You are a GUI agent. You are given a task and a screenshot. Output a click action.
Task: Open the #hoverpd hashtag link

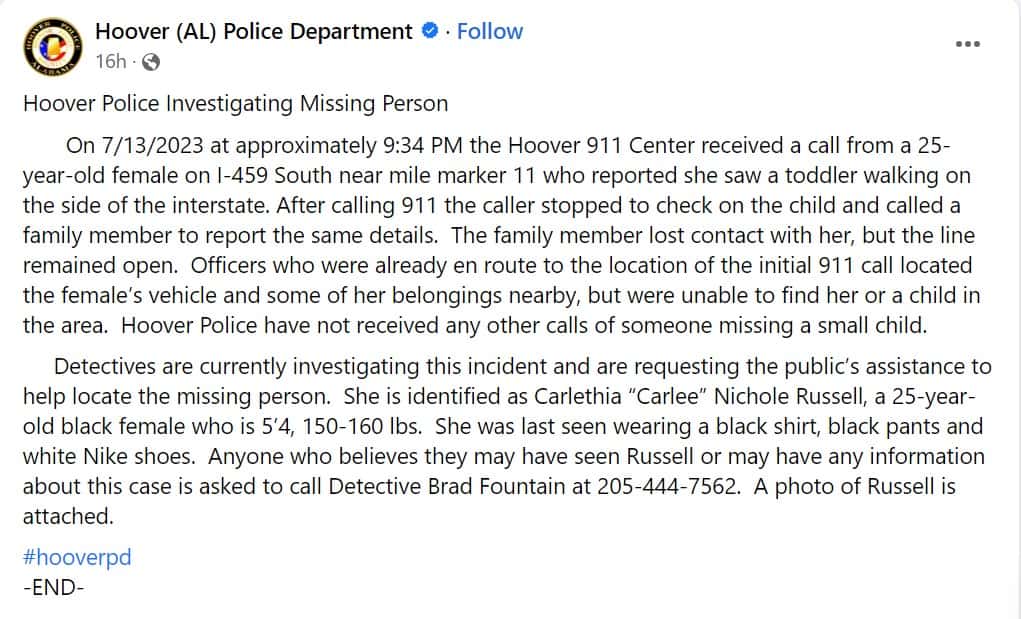[x=75, y=557]
